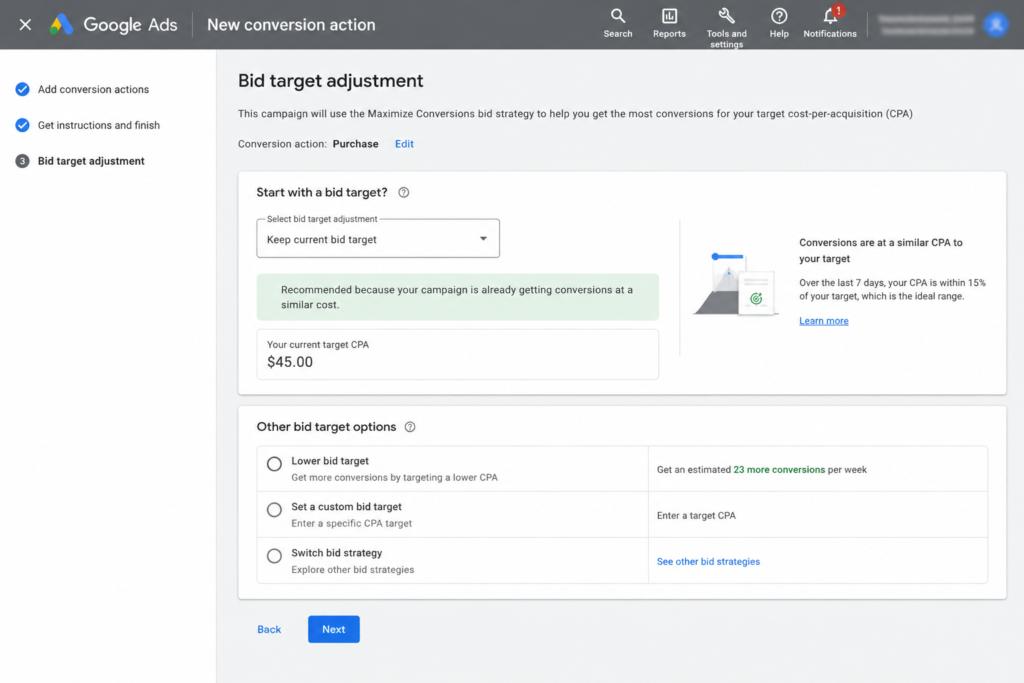Click the Enter a target CPA text
Viewport: 1024px width, 683px height.
(696, 516)
